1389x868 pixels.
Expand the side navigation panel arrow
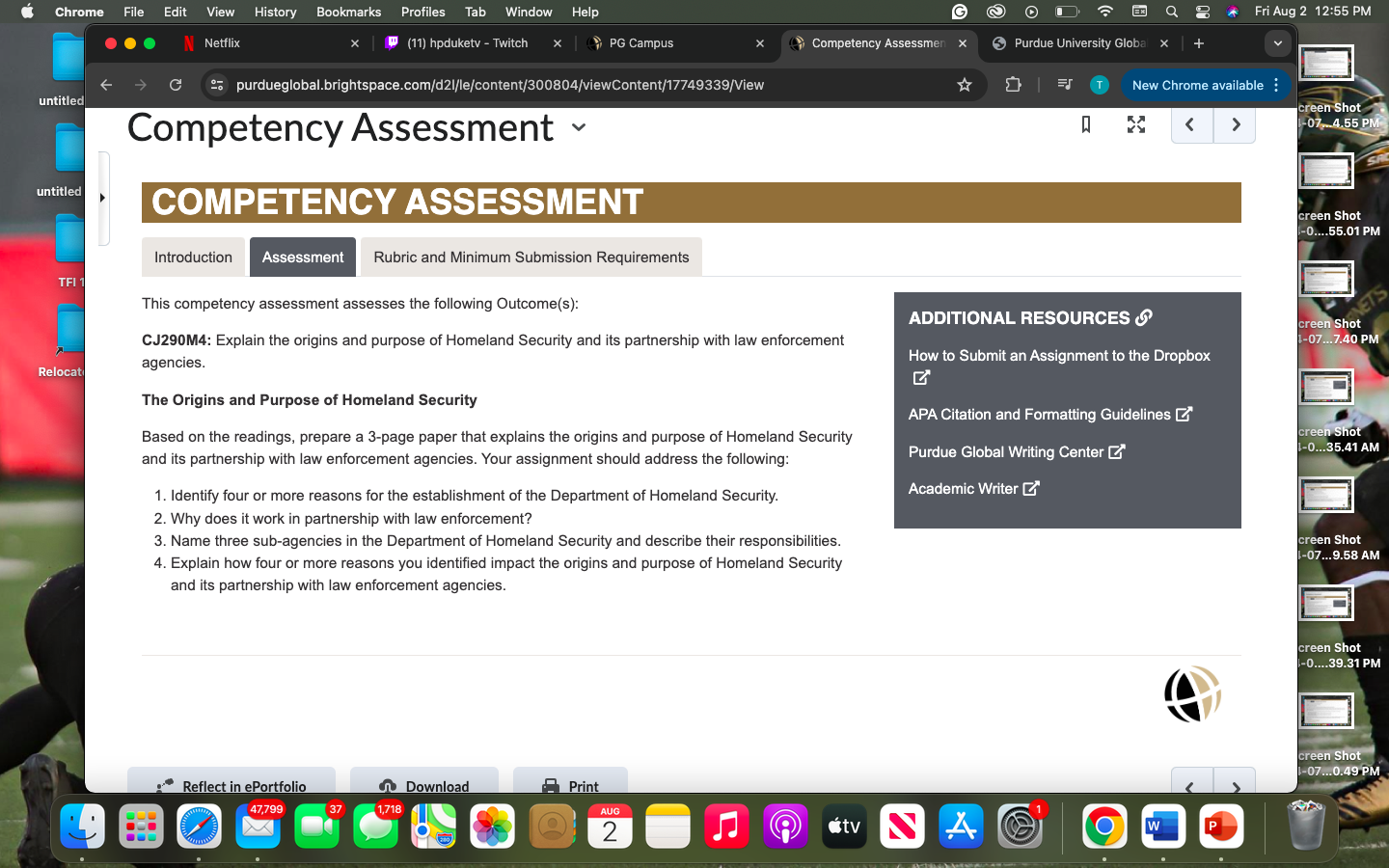point(103,198)
